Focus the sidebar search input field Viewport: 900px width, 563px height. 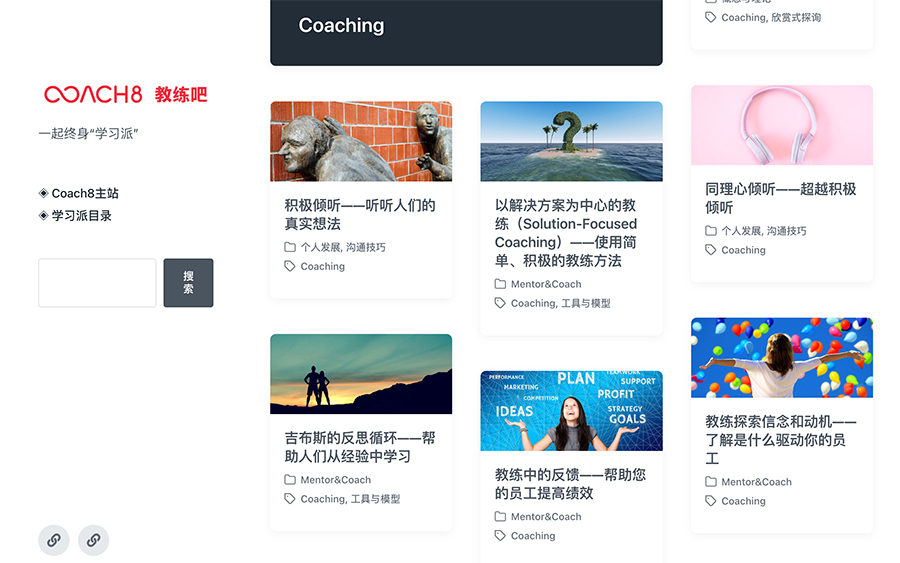tap(97, 283)
